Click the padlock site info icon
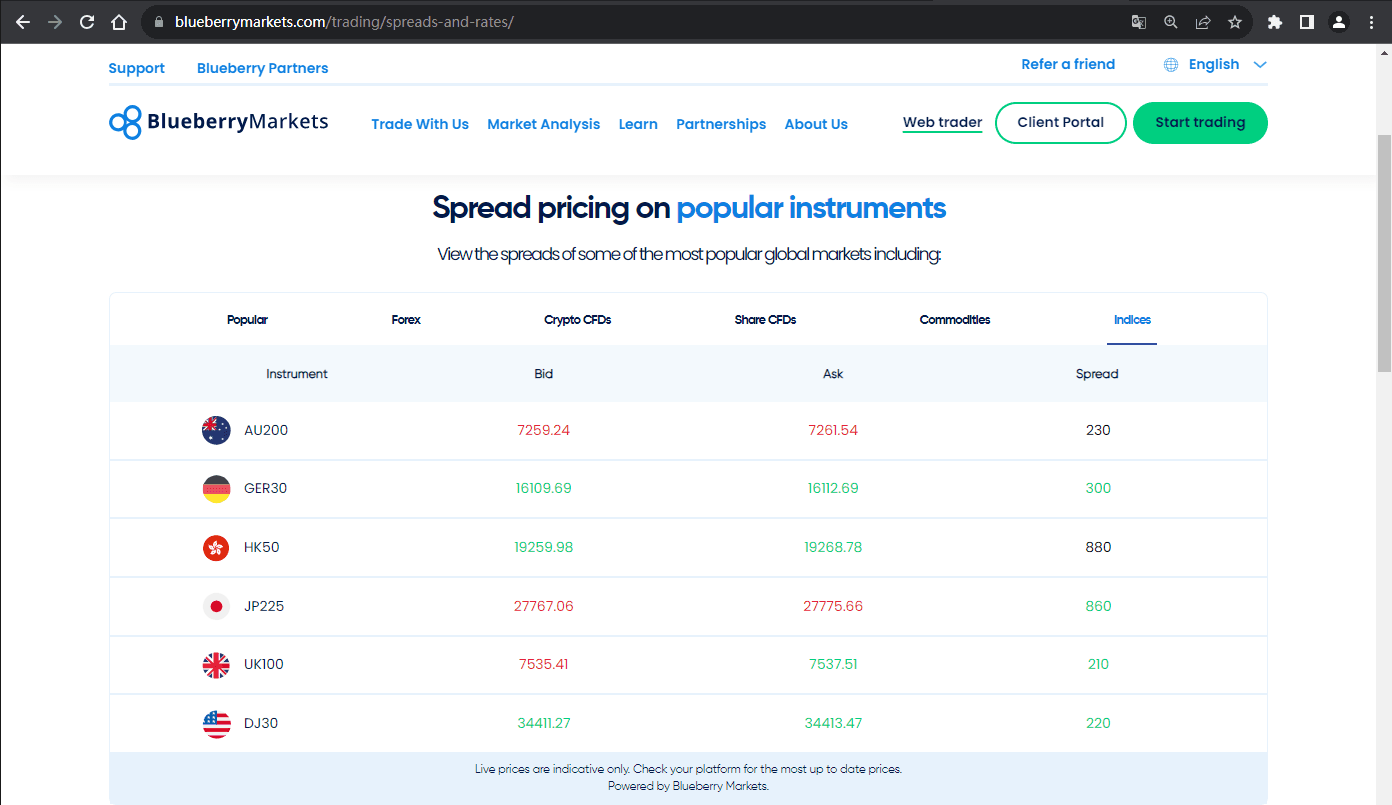 click(x=158, y=22)
